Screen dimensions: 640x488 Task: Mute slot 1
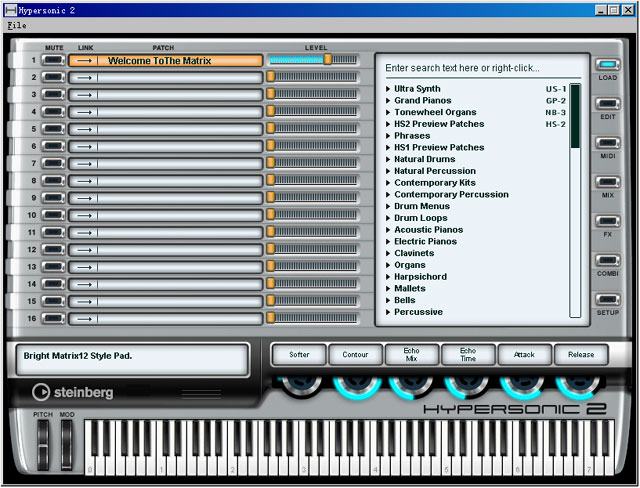53,60
